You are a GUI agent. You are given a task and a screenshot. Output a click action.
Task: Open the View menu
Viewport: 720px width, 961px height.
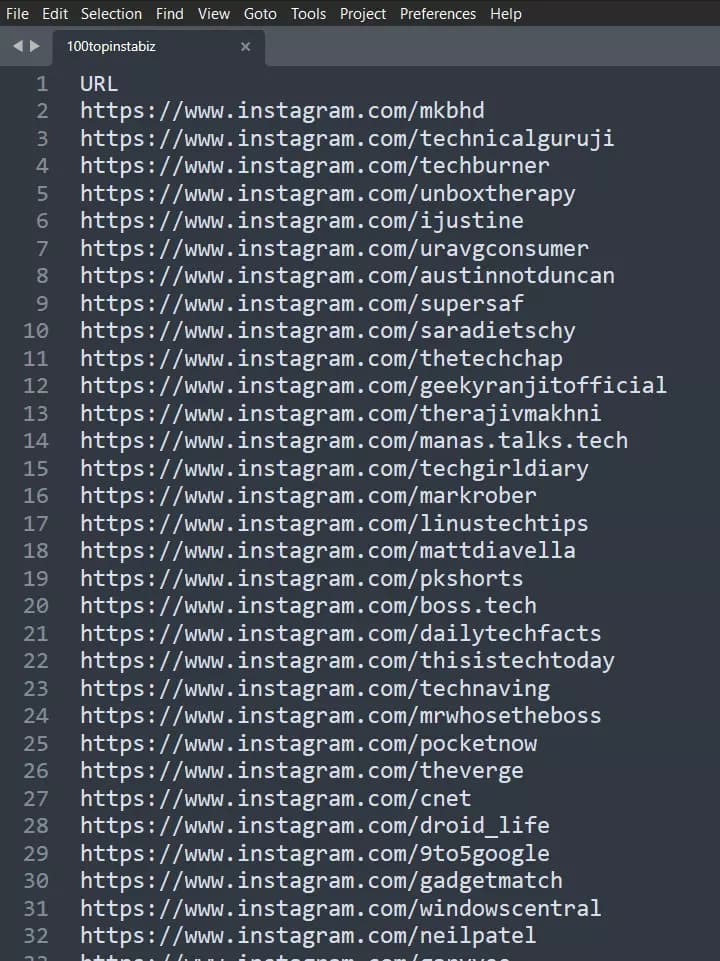(x=213, y=13)
